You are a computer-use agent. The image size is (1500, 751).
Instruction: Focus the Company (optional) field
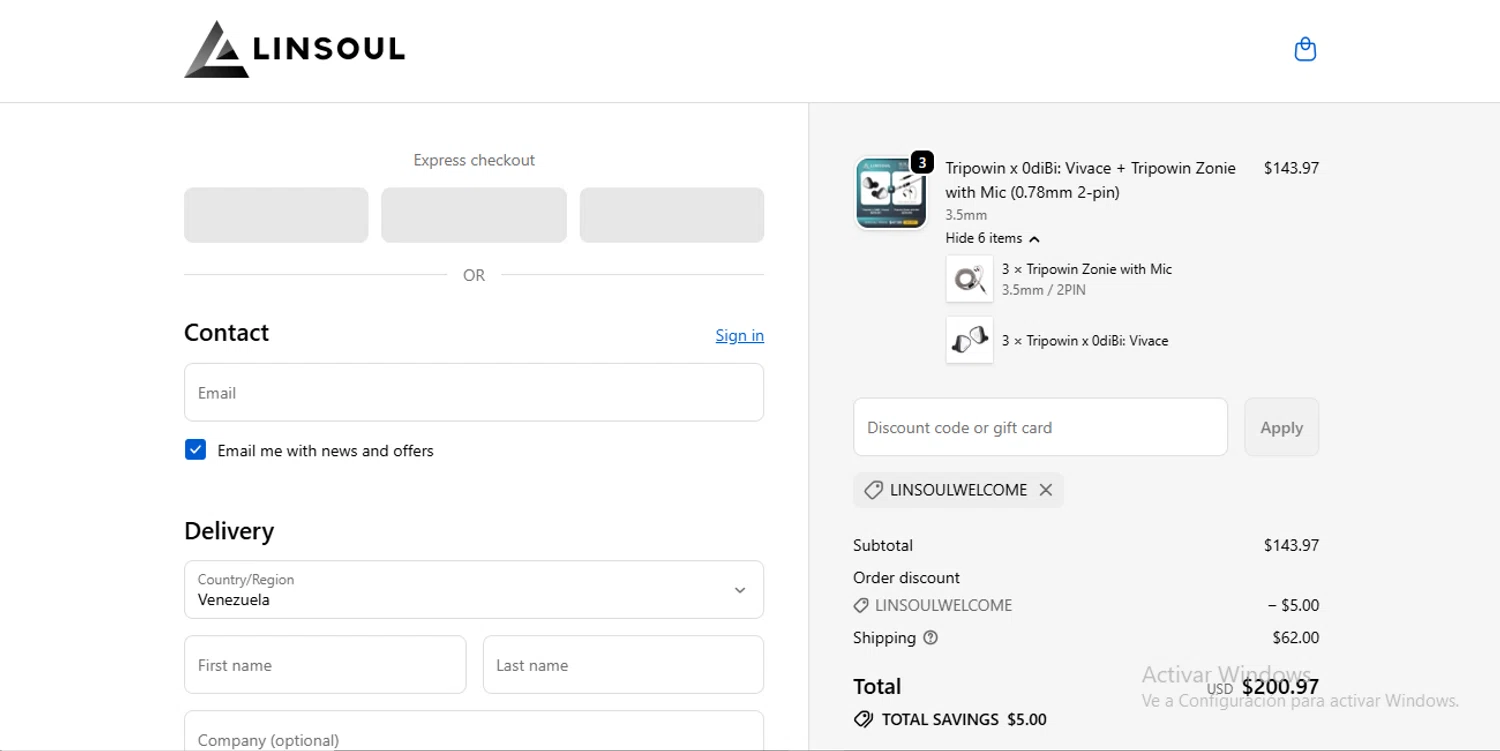pos(474,731)
